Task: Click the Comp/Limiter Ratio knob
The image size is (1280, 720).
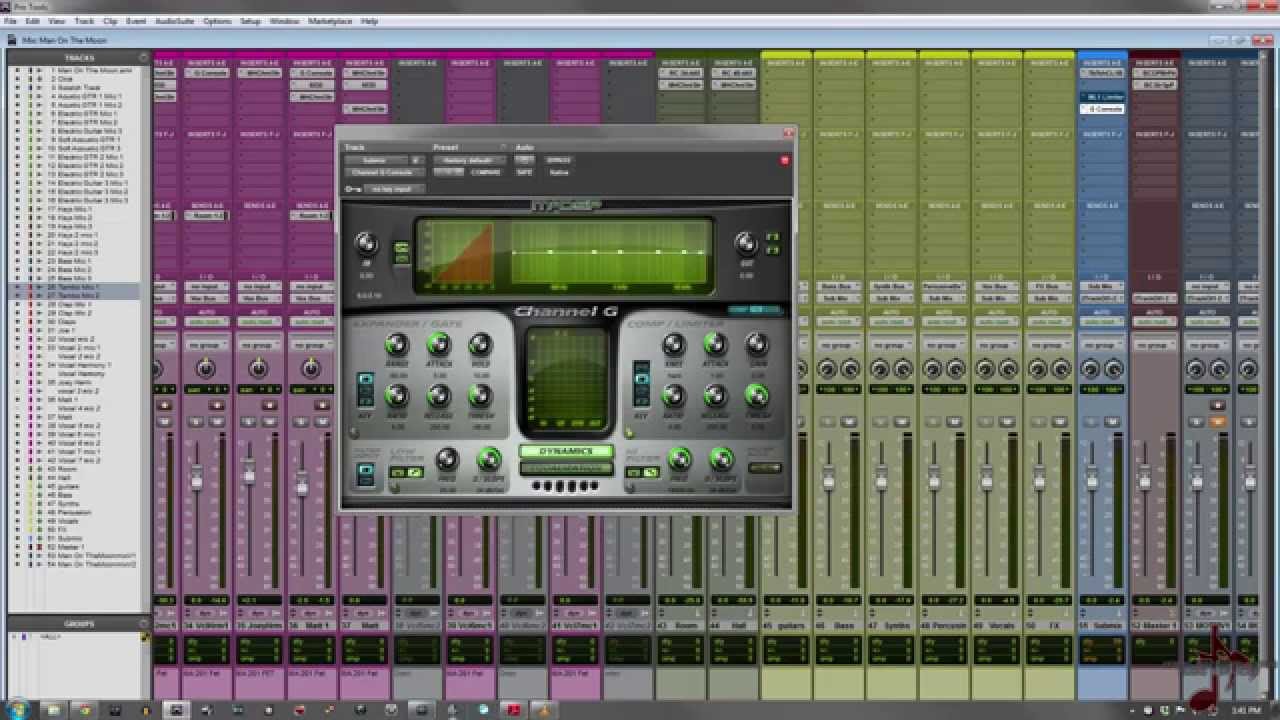Action: [673, 395]
